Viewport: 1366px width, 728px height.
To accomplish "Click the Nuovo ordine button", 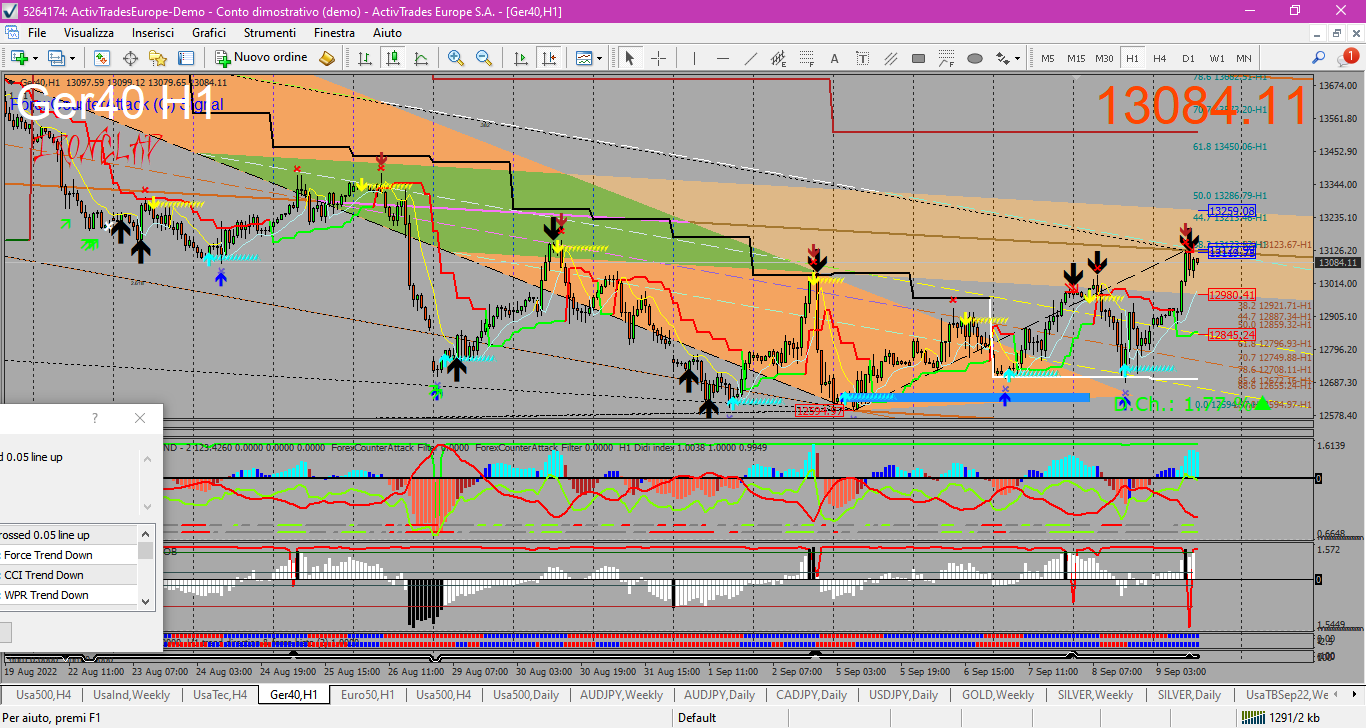I will coord(262,58).
